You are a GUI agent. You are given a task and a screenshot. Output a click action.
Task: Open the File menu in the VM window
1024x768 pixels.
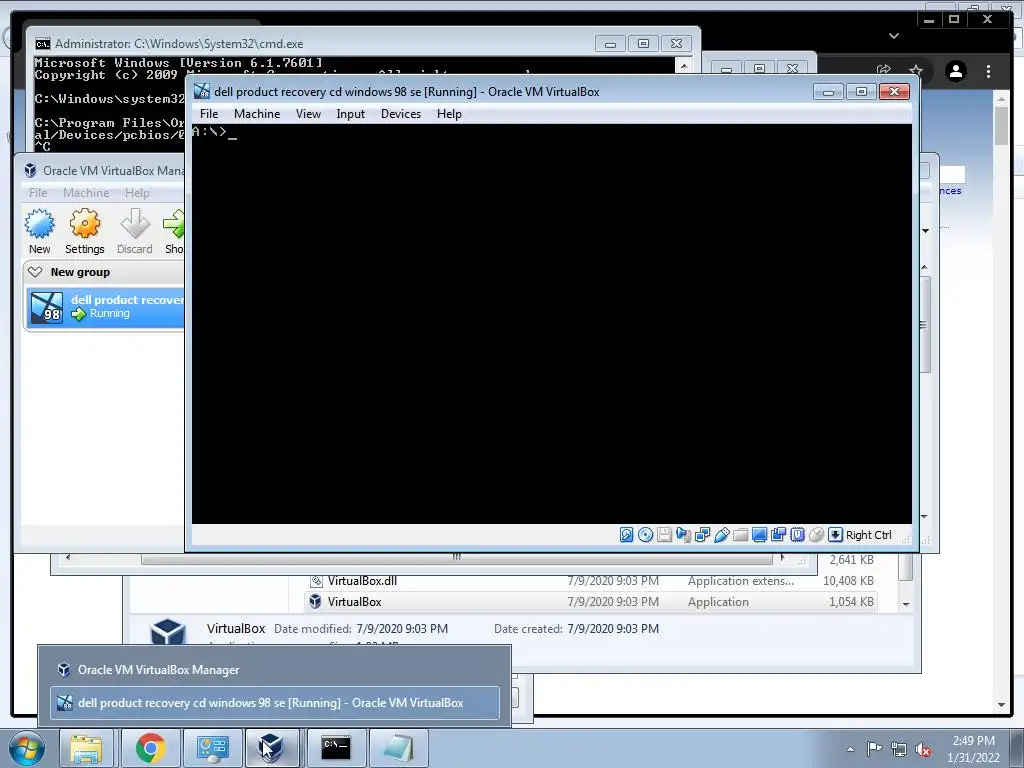[x=209, y=114]
